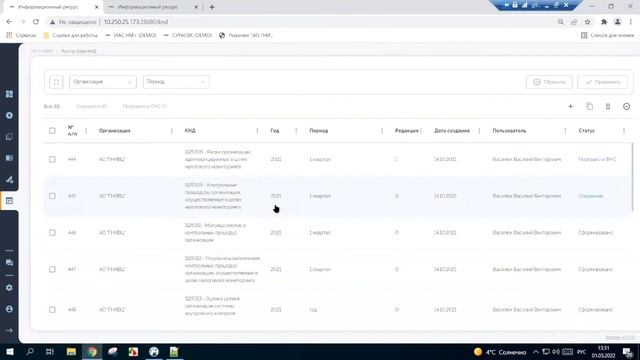Check the checkbox for row 448

52,309
